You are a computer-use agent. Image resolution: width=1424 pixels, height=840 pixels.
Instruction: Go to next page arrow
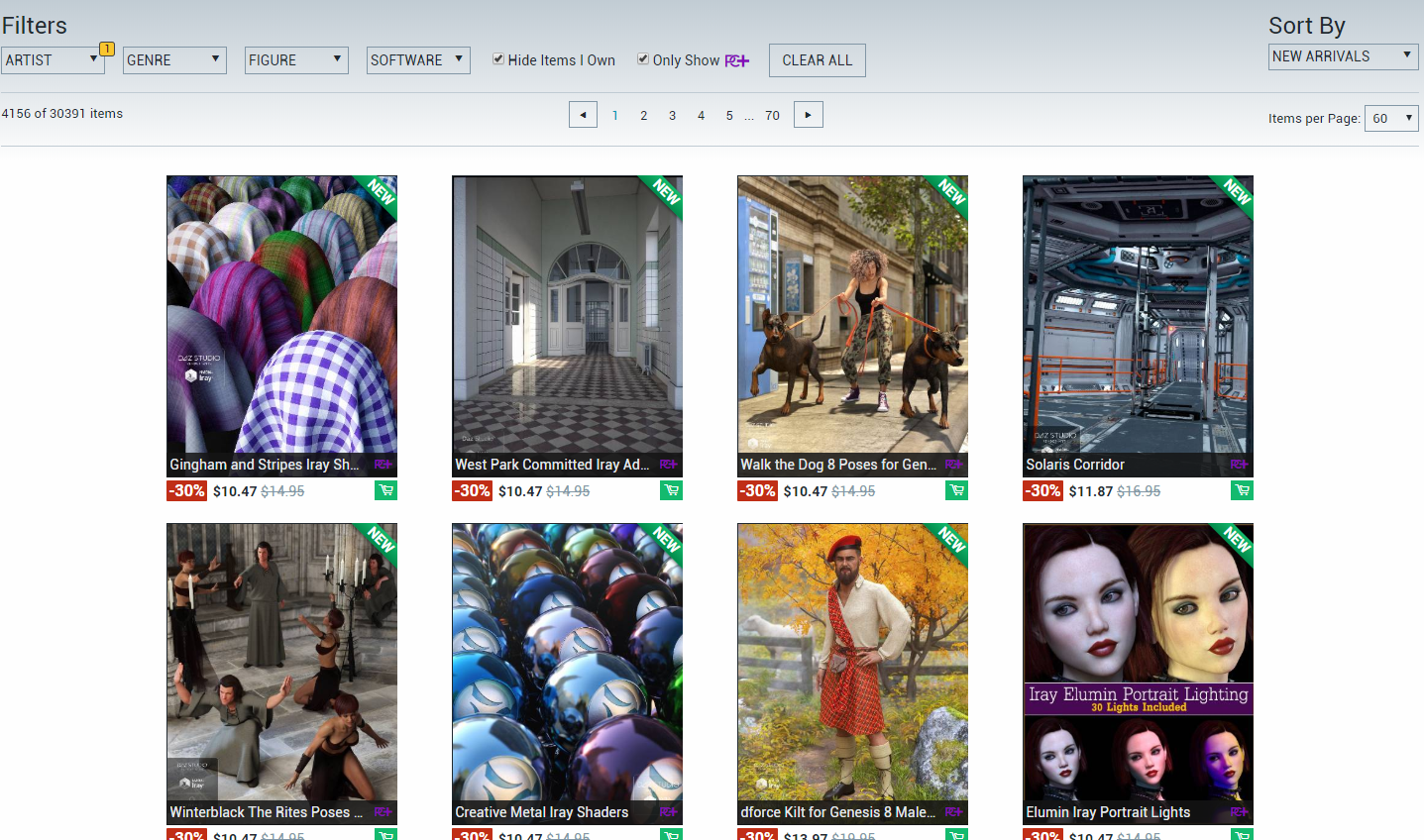[809, 115]
